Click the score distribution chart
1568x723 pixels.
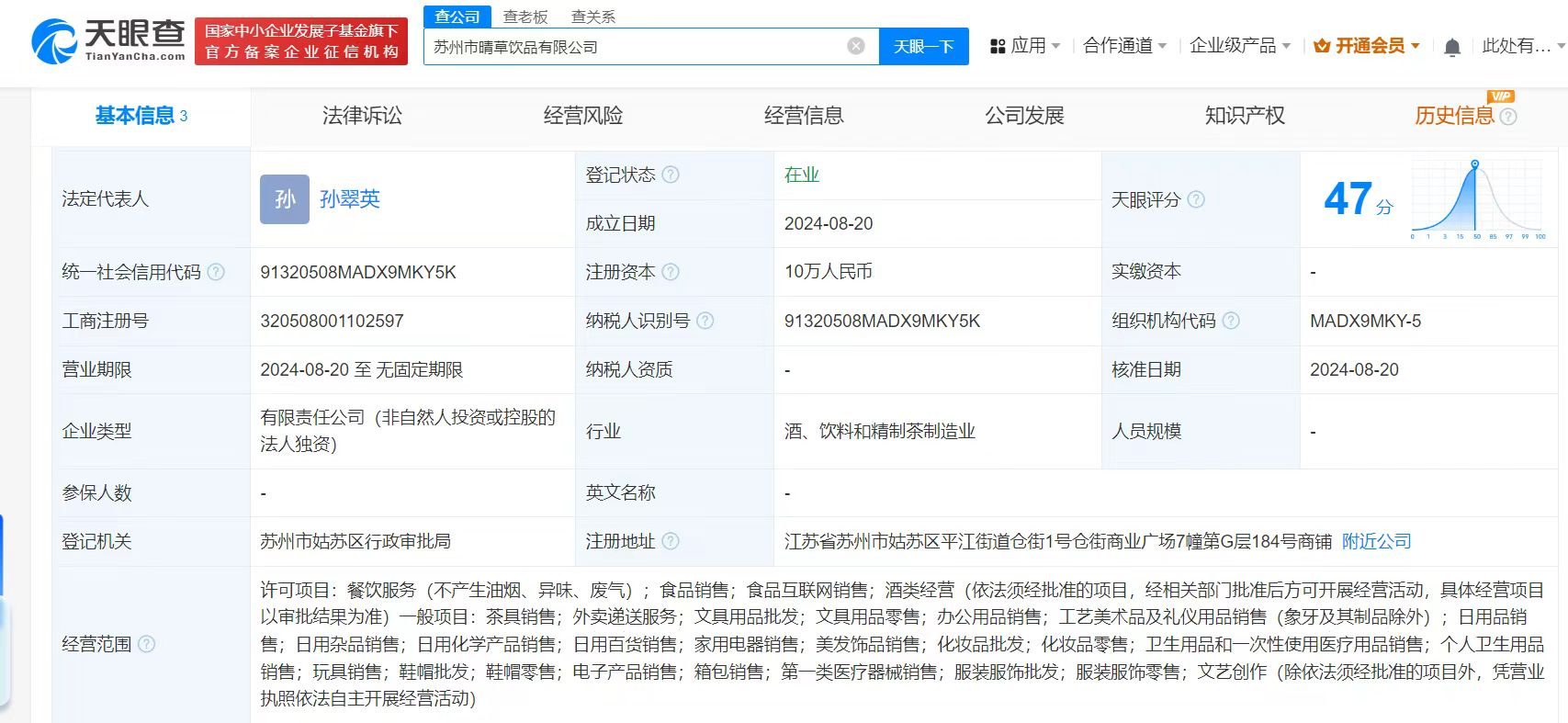click(x=1479, y=200)
